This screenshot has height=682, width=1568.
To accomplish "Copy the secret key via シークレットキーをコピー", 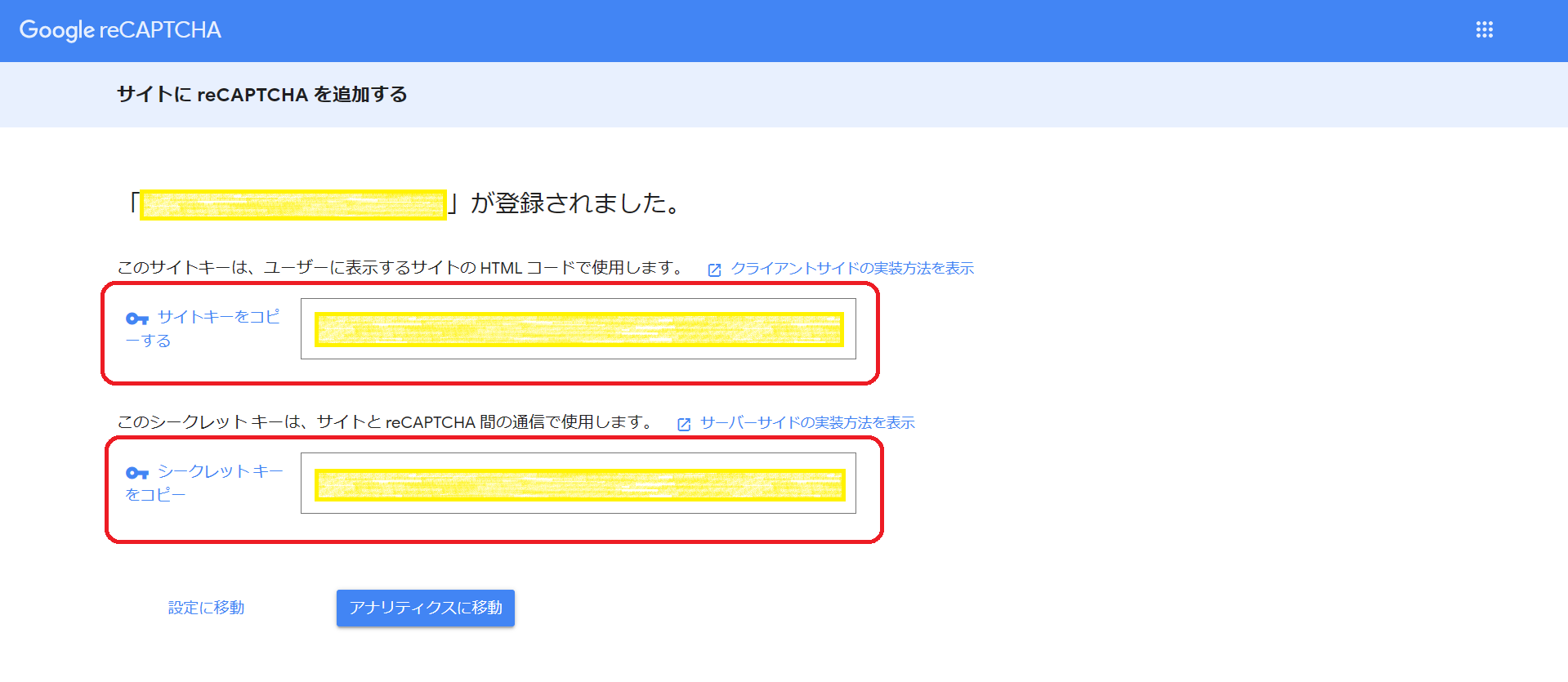I will click(204, 483).
